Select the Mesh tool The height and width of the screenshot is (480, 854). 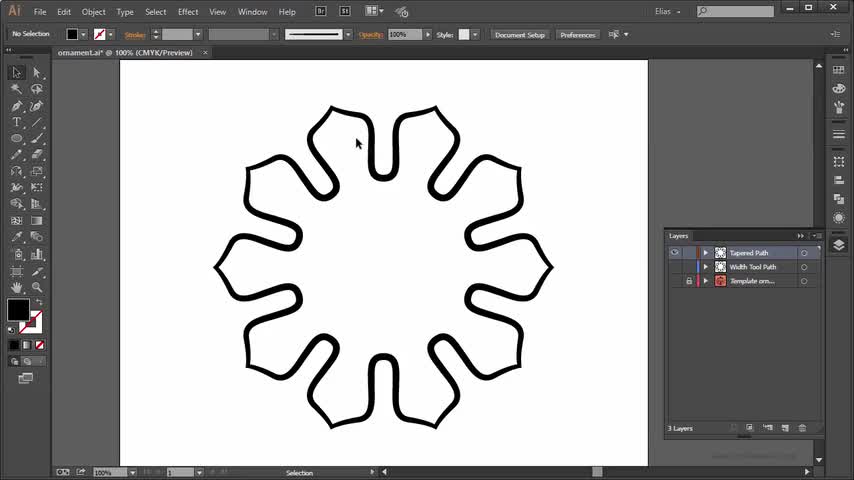(x=16, y=221)
